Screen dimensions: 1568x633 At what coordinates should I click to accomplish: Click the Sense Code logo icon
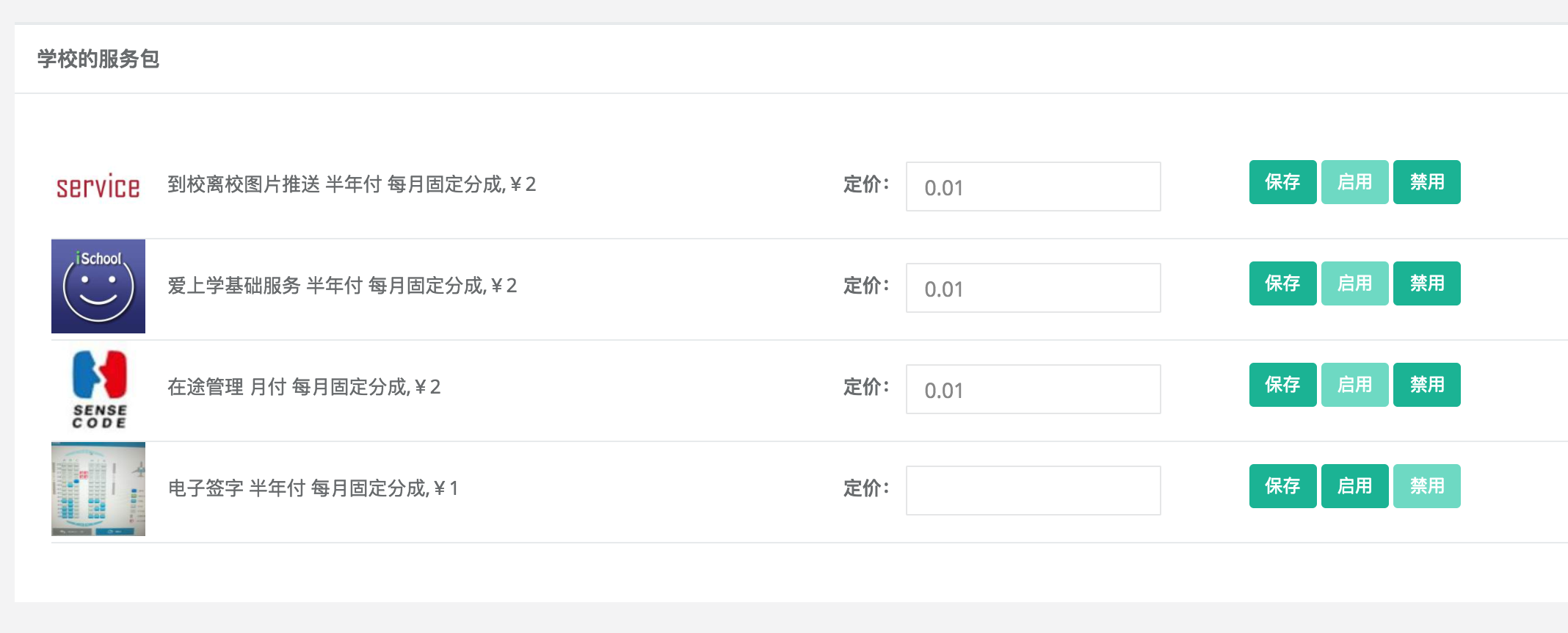98,388
